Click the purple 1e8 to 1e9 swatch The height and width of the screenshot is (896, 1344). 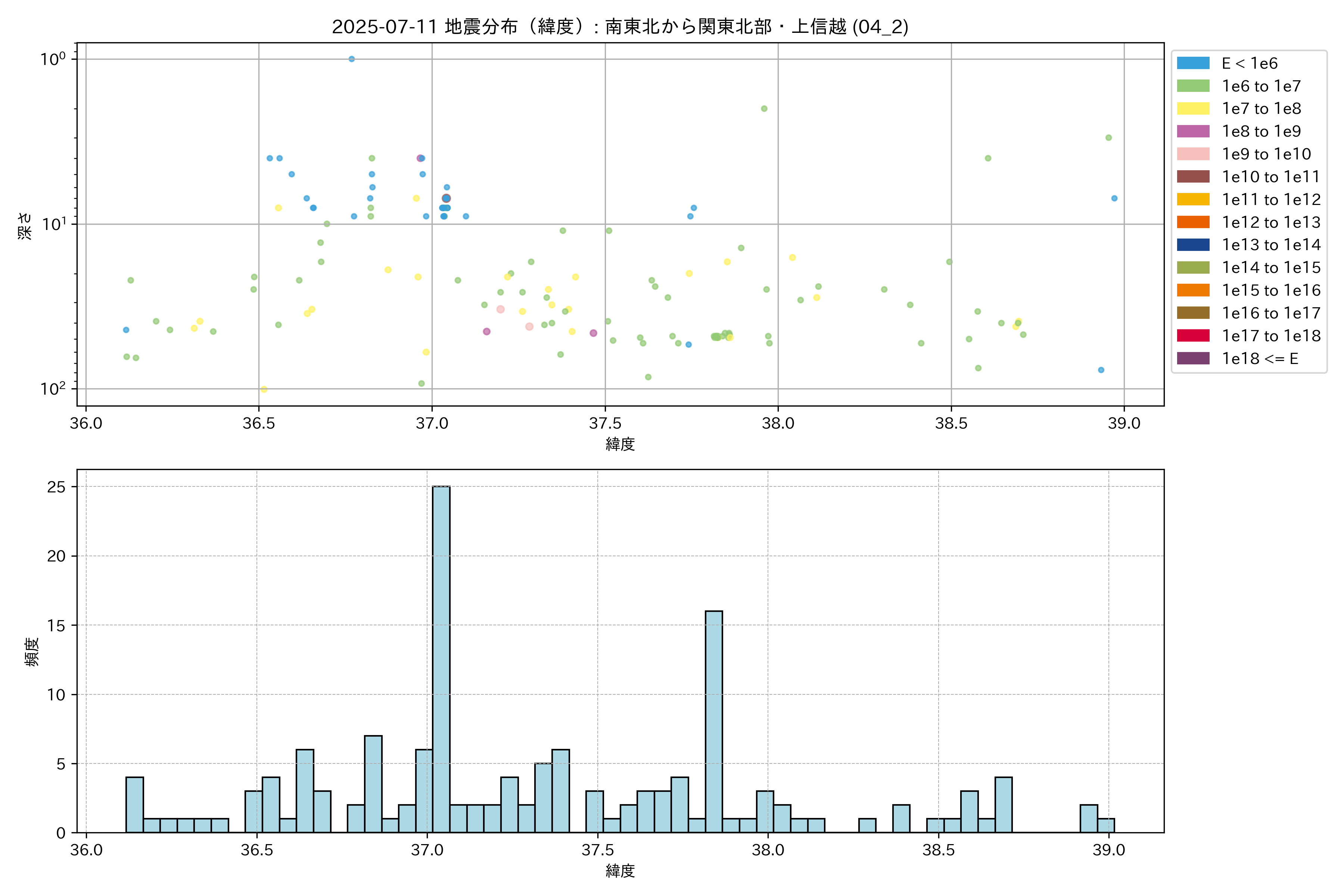coord(1193,131)
